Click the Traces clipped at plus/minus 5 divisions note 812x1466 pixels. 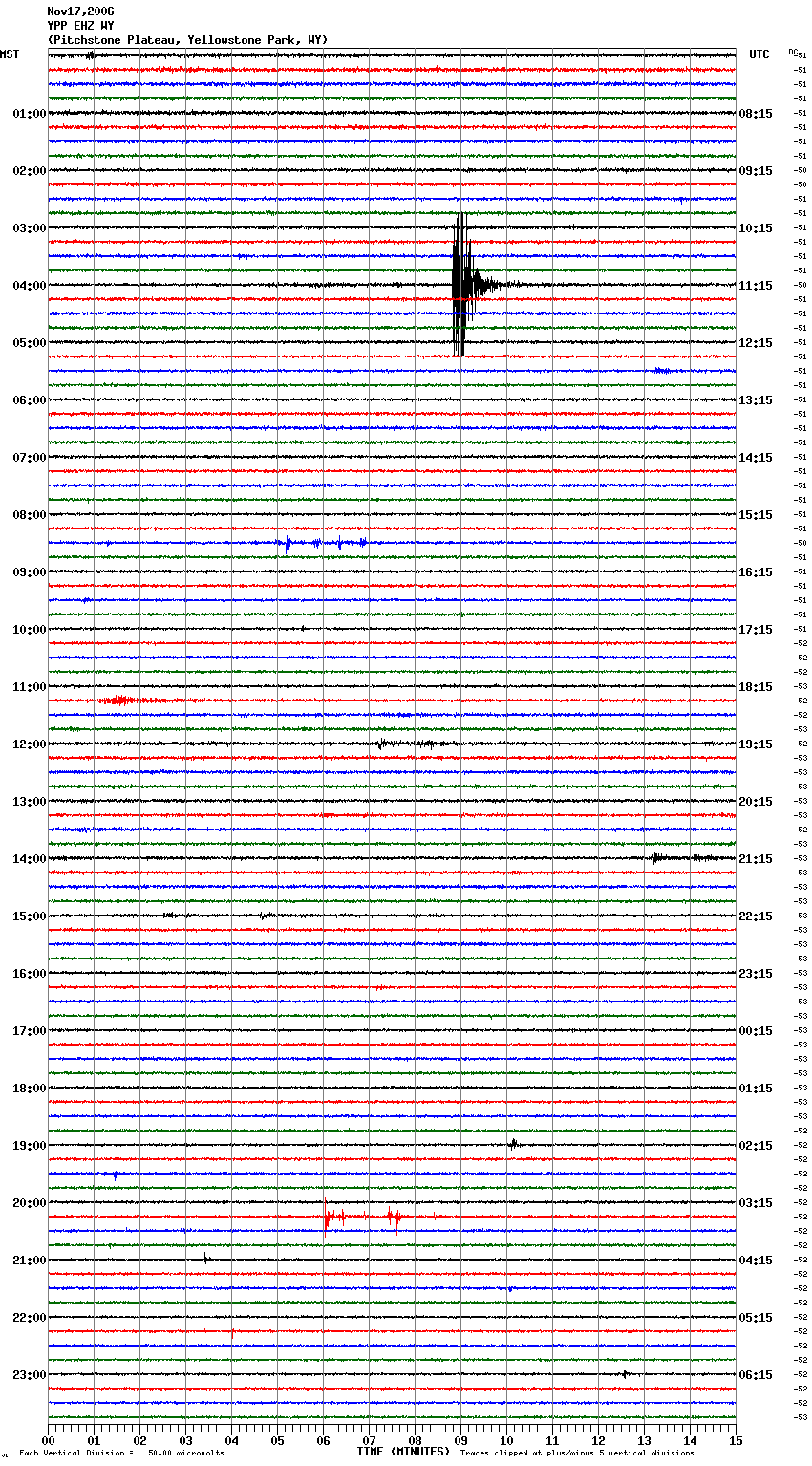[577, 1454]
